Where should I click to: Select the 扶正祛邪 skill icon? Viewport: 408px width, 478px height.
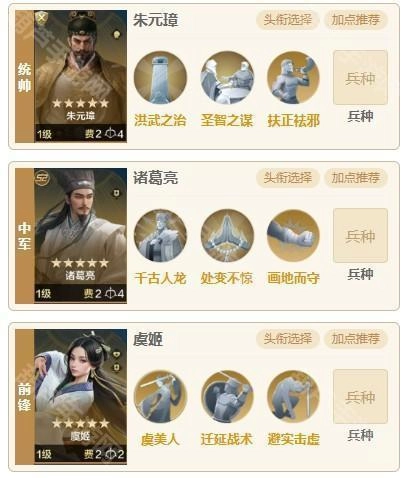click(x=293, y=77)
